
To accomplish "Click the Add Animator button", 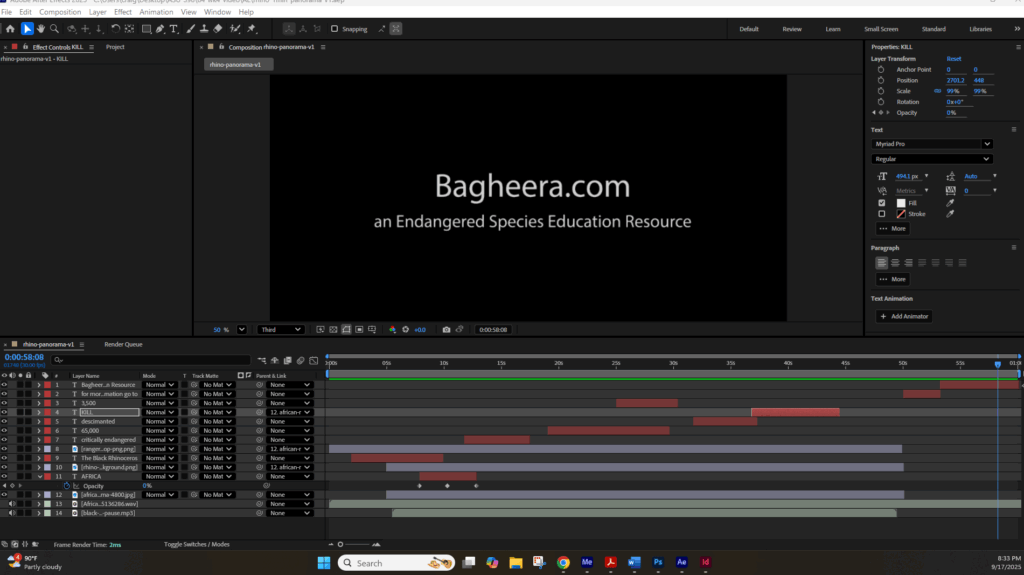I will point(903,316).
